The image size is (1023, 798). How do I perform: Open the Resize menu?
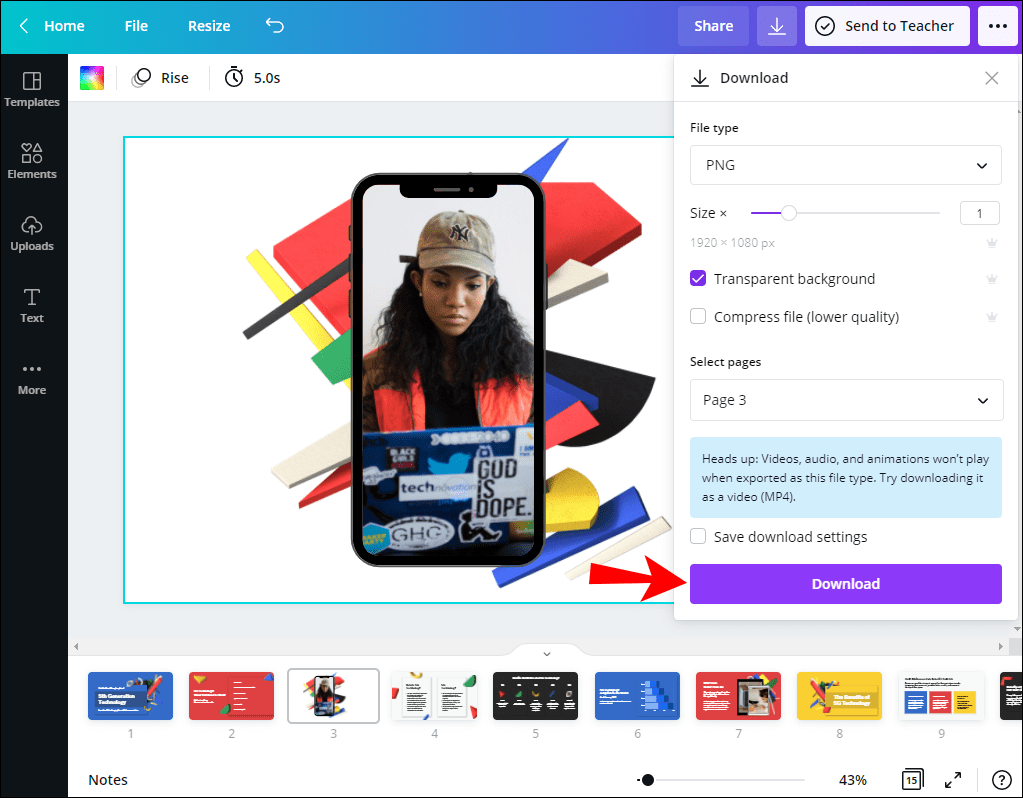[x=208, y=26]
